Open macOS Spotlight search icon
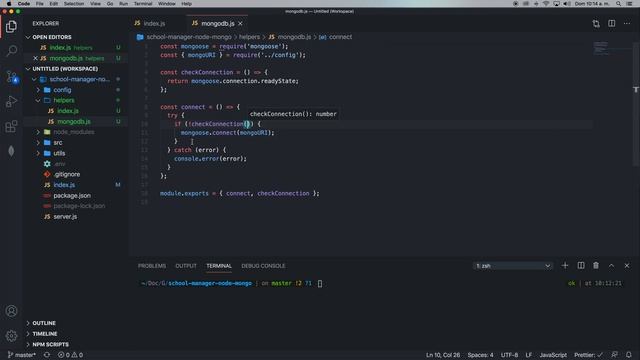 click(618, 4)
